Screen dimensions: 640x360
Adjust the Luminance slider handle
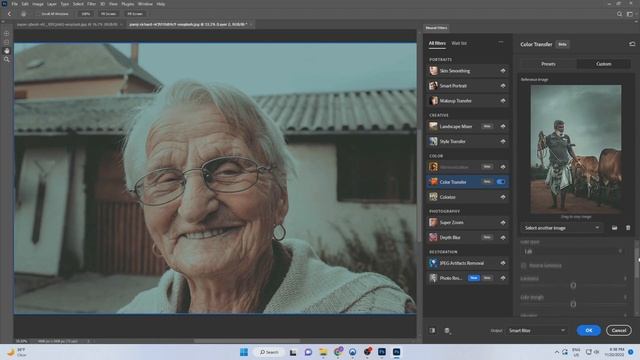pyautogui.click(x=573, y=285)
